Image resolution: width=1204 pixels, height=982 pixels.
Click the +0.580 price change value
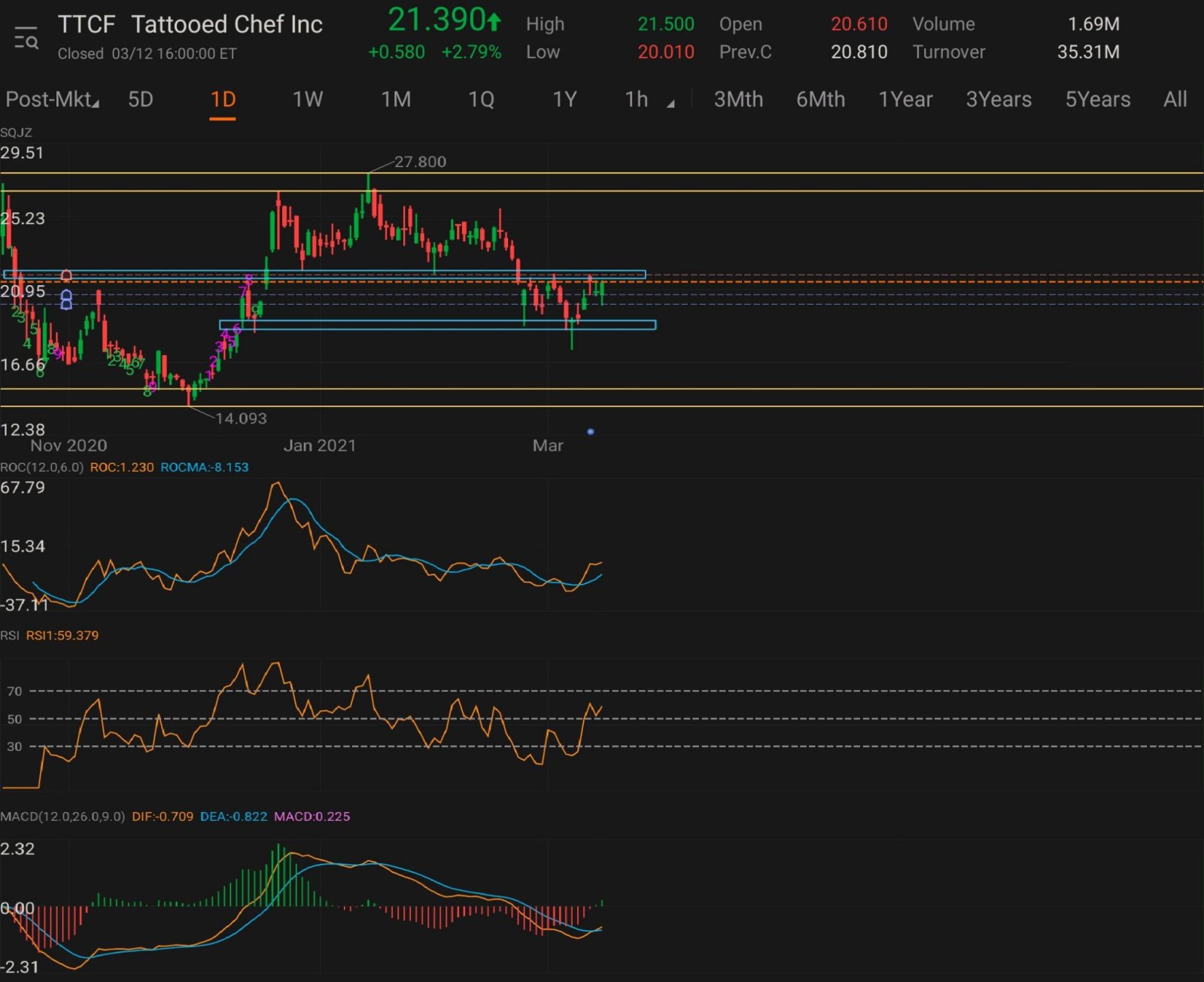[397, 52]
